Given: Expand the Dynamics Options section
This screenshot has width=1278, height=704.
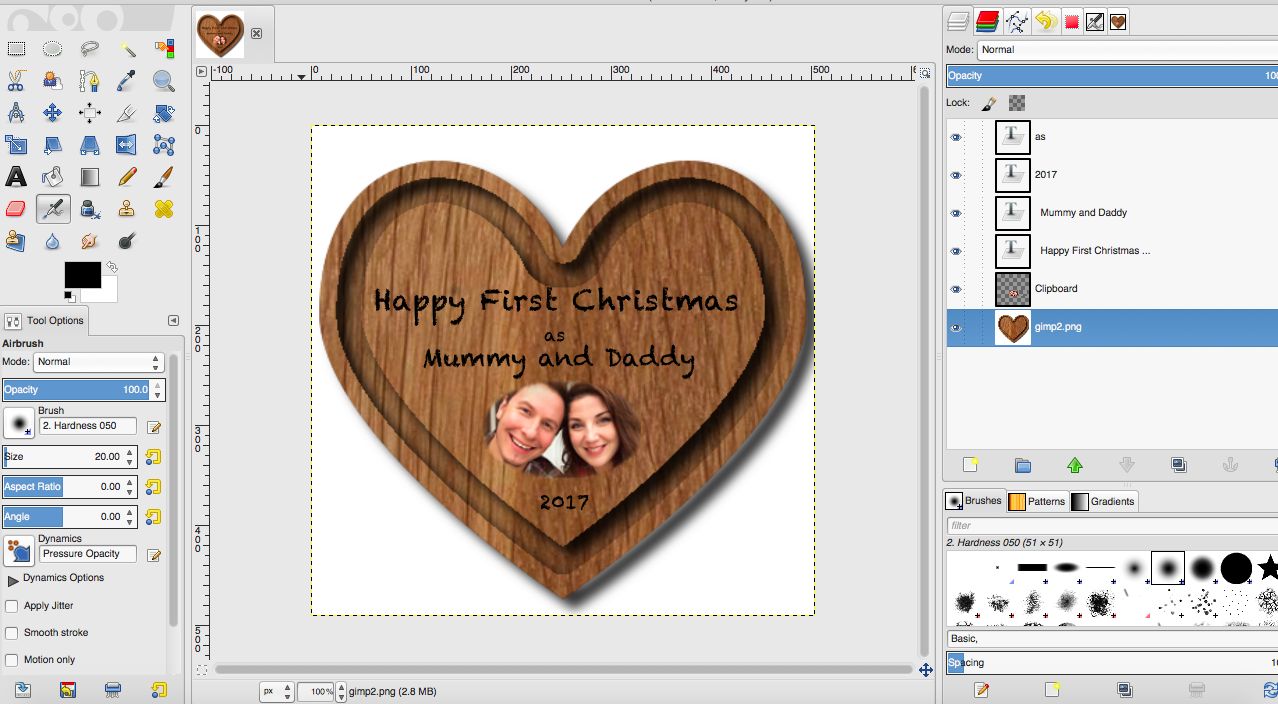Looking at the screenshot, I should (x=13, y=579).
